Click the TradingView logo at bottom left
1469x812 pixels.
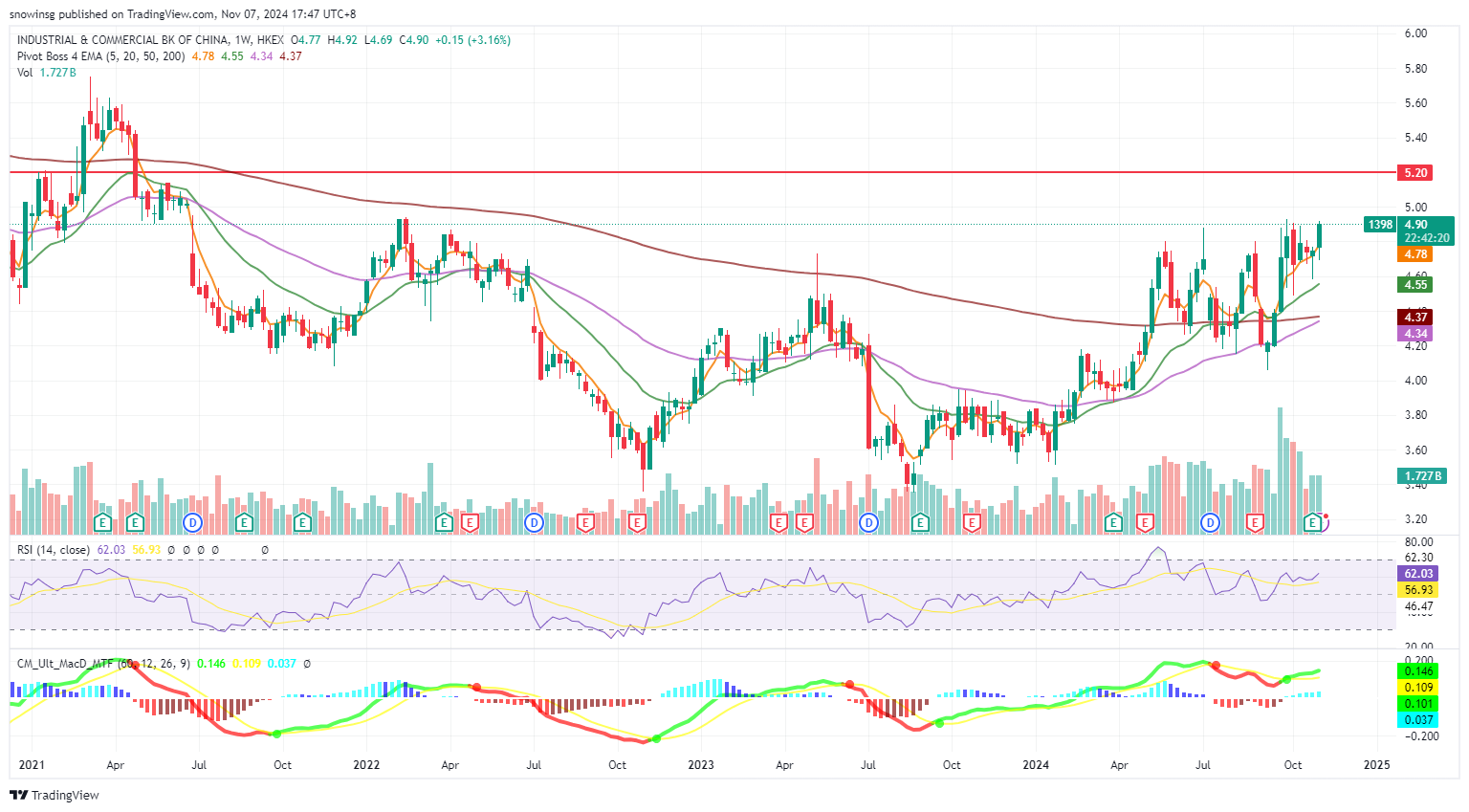tap(55, 795)
